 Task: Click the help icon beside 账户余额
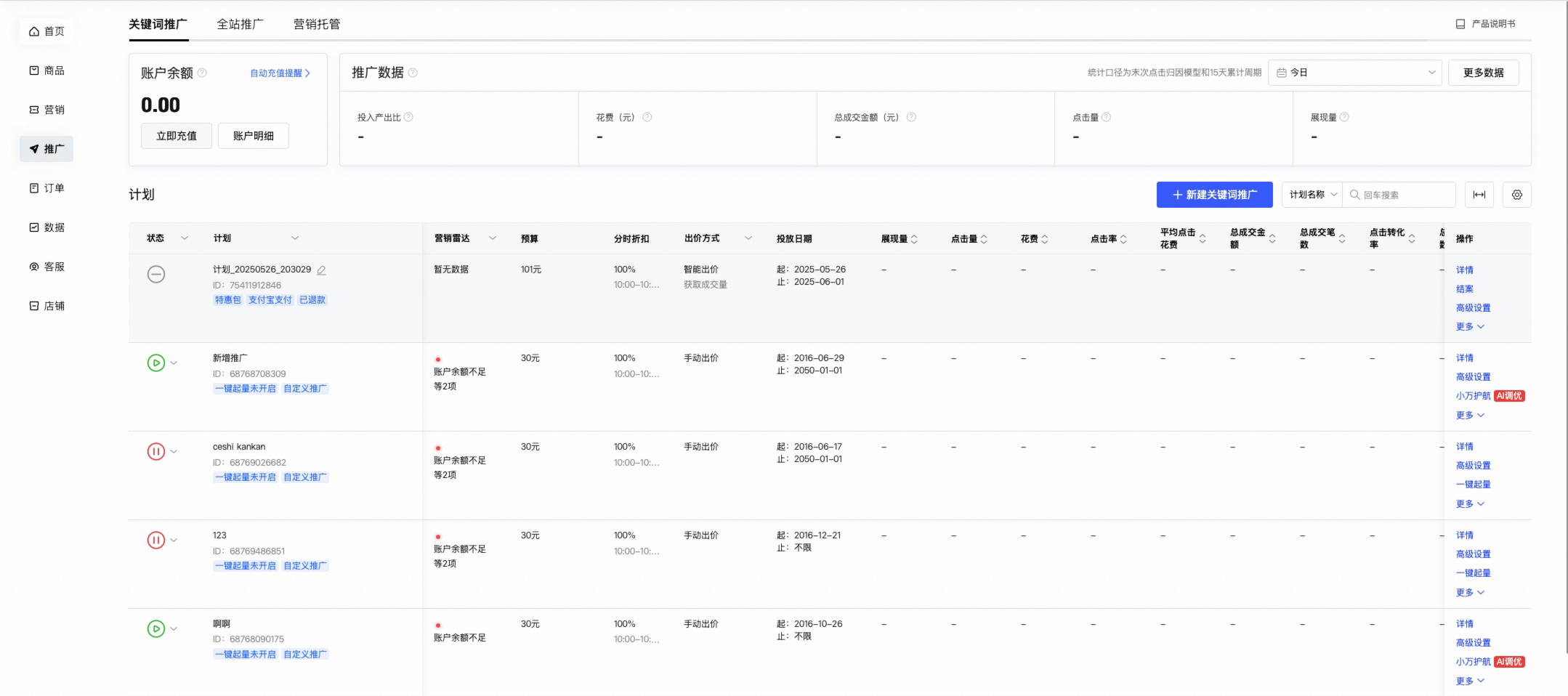tap(203, 73)
